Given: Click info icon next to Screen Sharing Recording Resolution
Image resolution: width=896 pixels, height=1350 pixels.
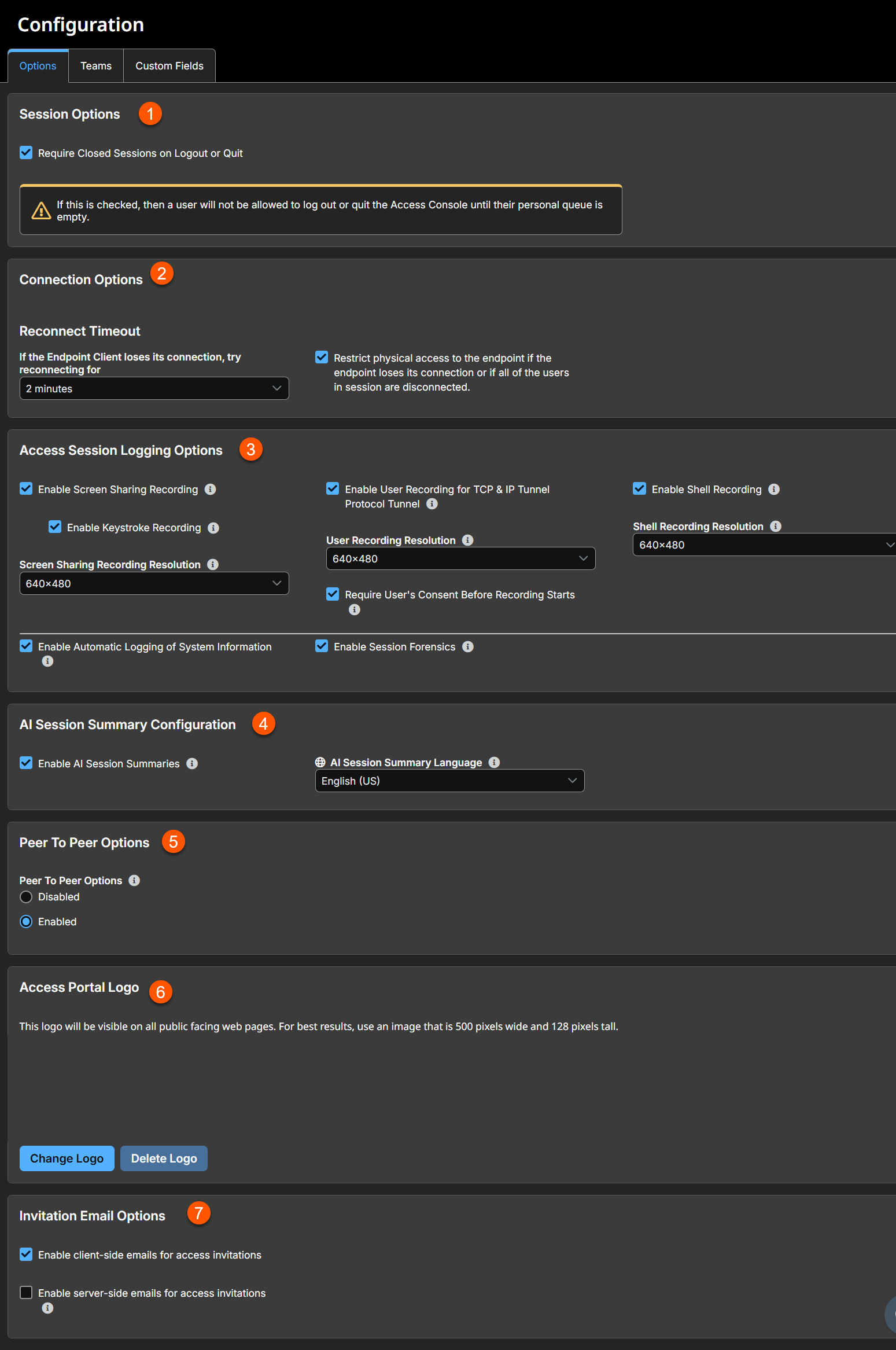Looking at the screenshot, I should [213, 564].
